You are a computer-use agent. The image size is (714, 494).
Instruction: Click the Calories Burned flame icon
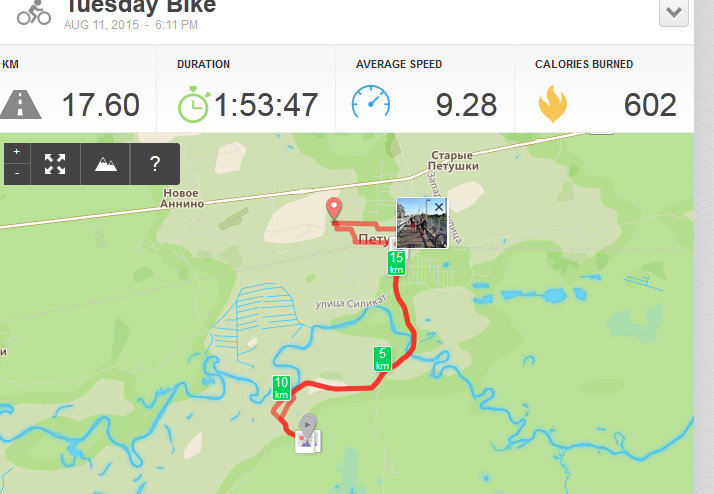553,104
